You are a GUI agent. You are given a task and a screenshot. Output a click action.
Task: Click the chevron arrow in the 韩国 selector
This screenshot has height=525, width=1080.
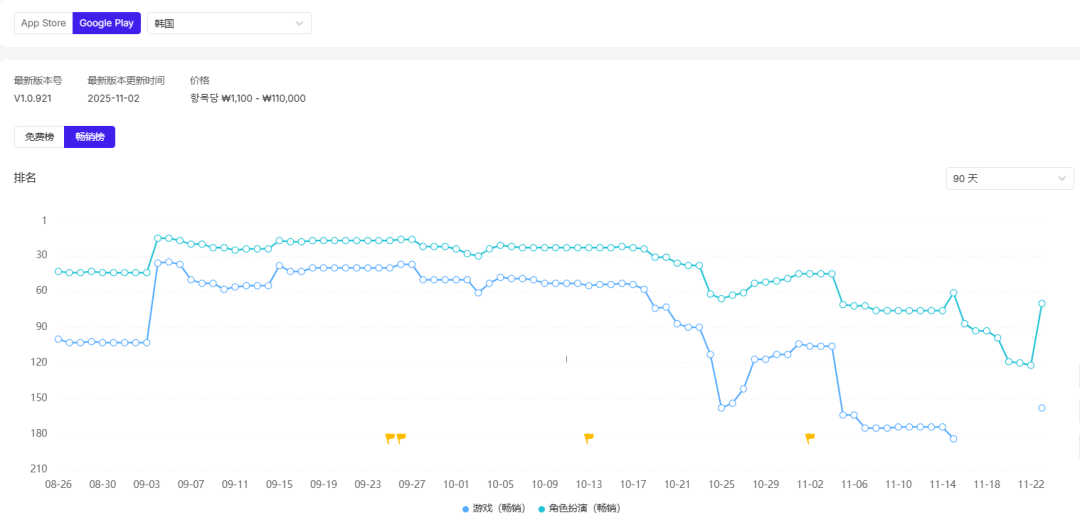pyautogui.click(x=299, y=23)
